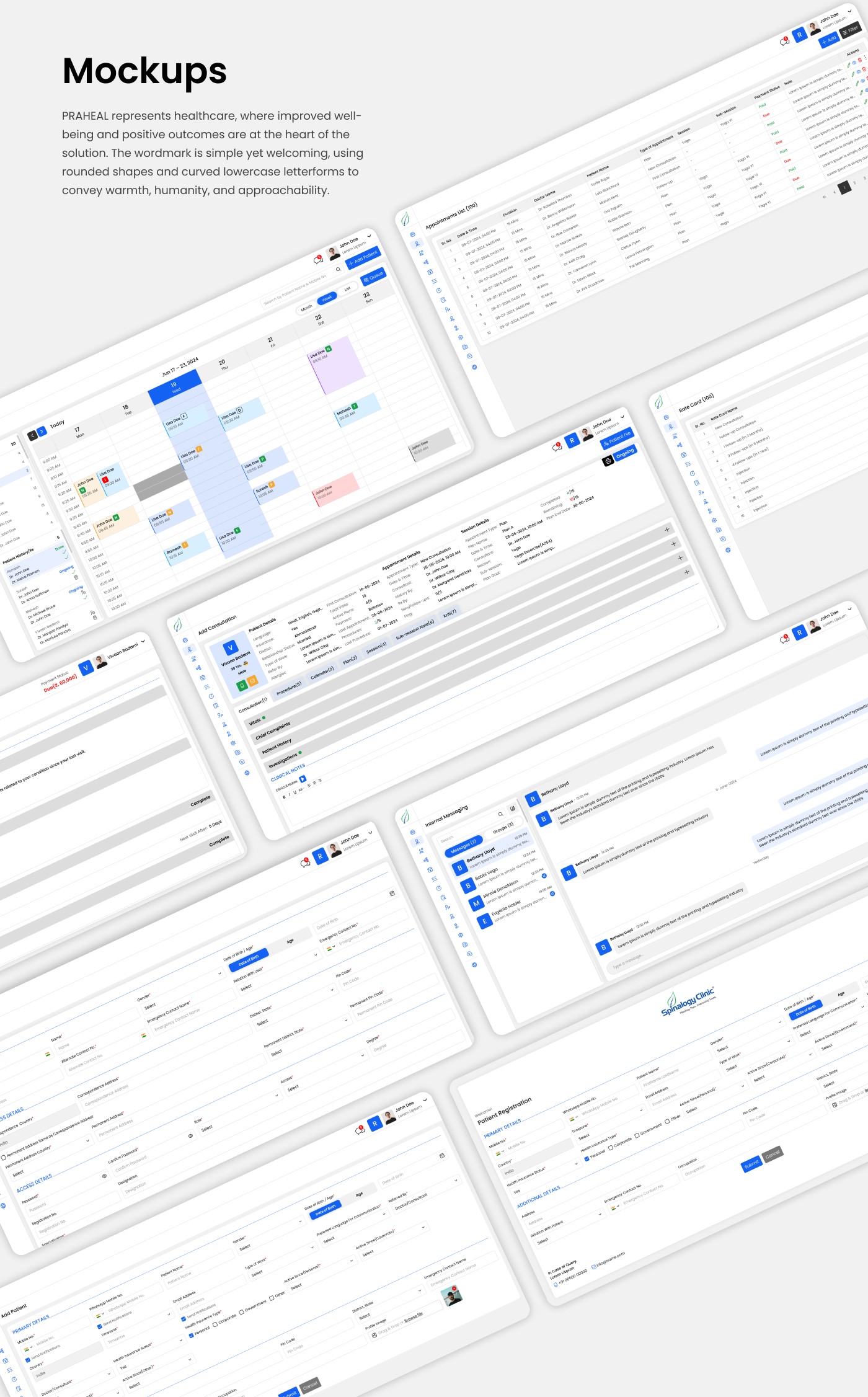Select the Wed 19 highlighted day header
The width and height of the screenshot is (868, 1397).
[175, 387]
